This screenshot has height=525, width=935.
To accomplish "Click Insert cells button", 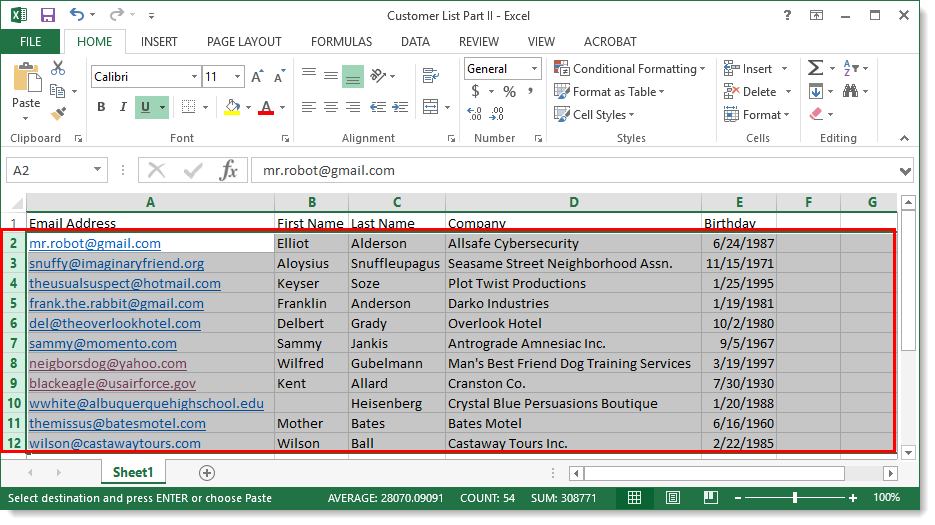I will (x=748, y=69).
